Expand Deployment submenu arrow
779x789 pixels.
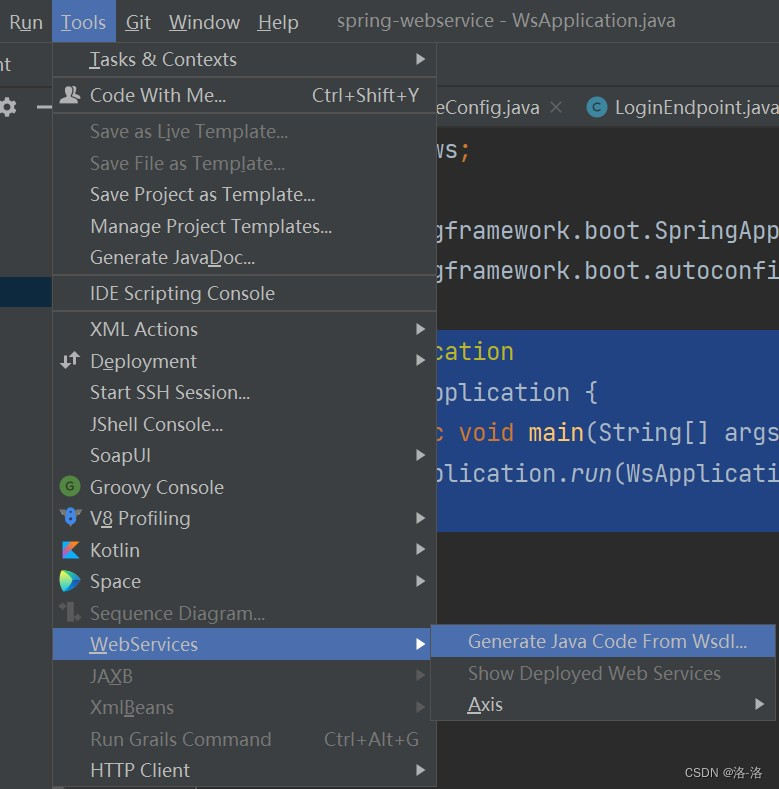click(x=420, y=360)
